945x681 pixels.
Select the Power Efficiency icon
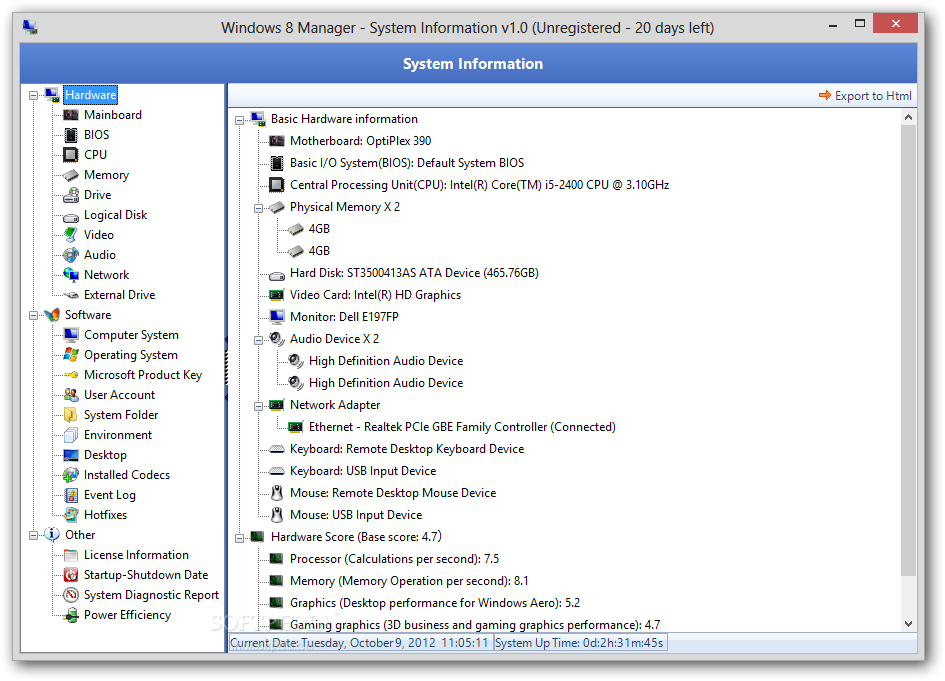click(x=71, y=615)
